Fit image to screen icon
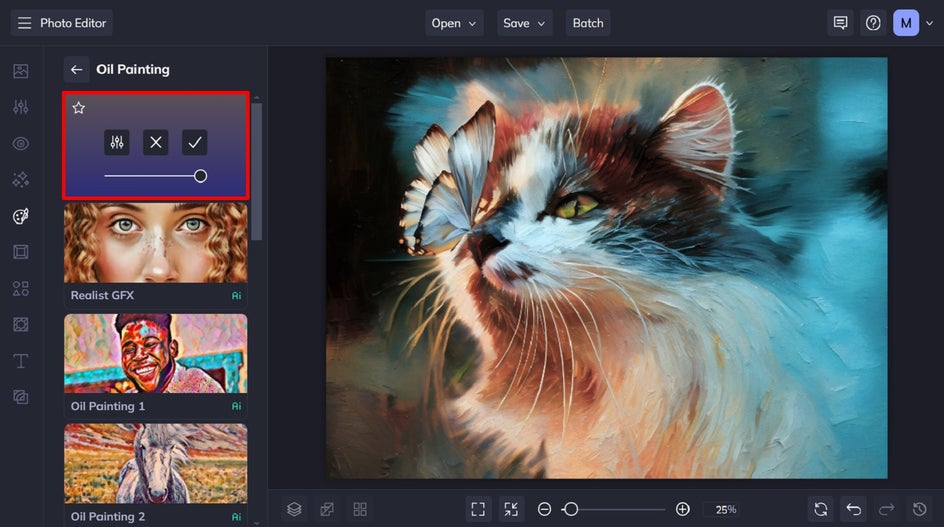The width and height of the screenshot is (944, 527). (x=478, y=510)
